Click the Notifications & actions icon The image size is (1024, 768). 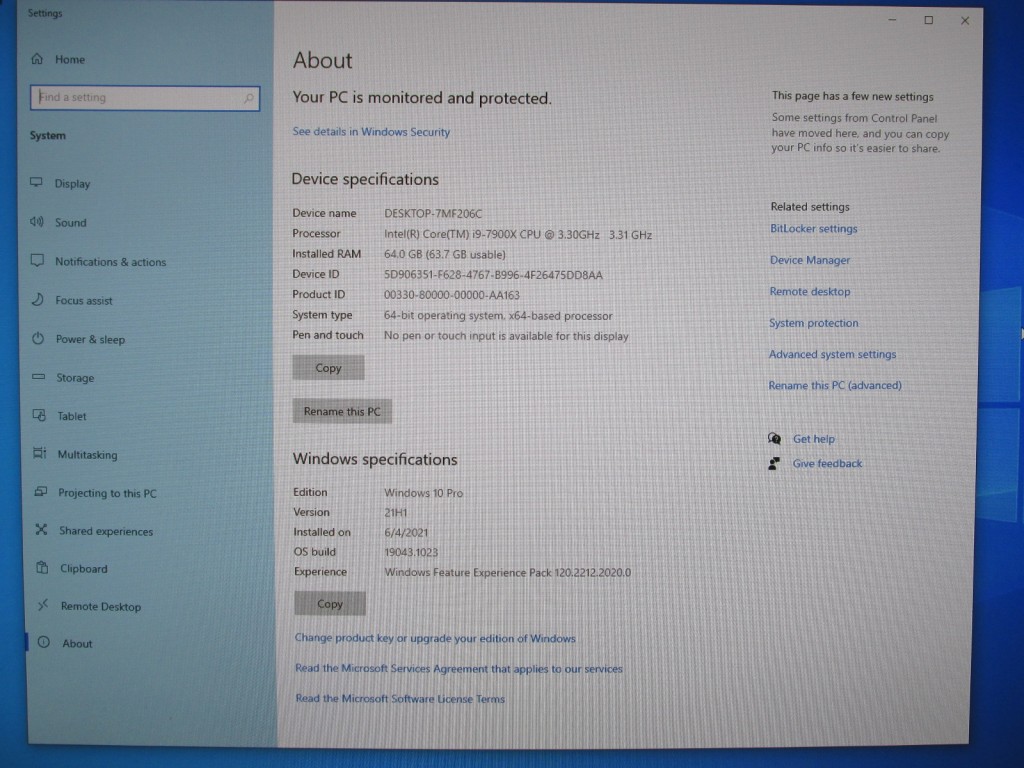pyautogui.click(x=37, y=261)
